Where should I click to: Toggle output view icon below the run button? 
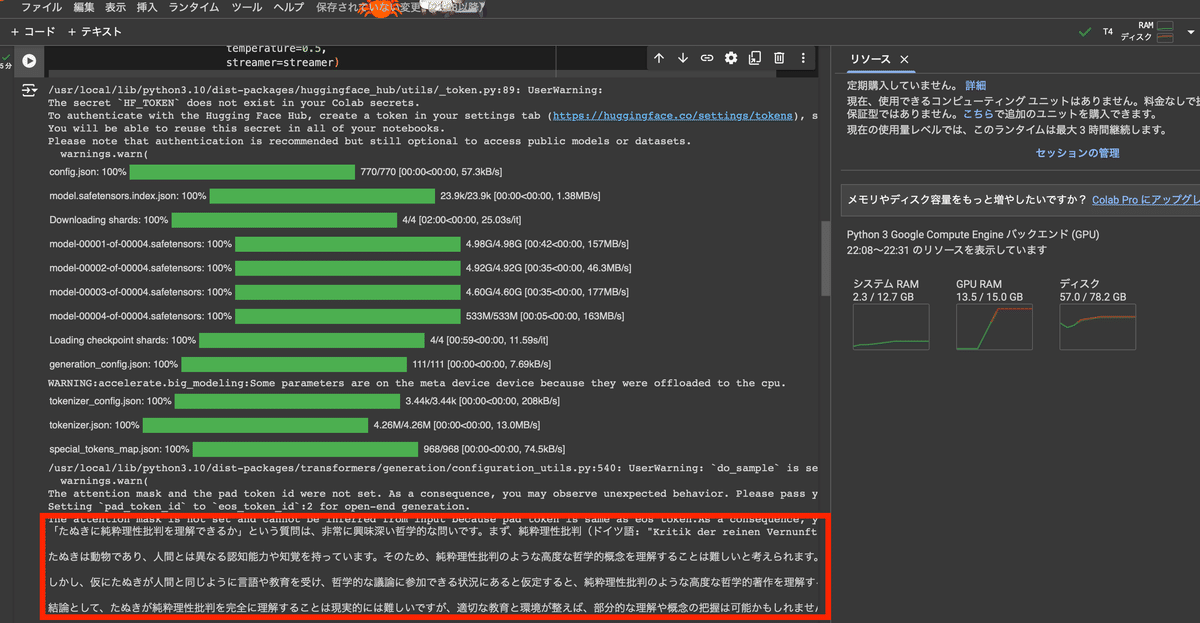coord(29,88)
